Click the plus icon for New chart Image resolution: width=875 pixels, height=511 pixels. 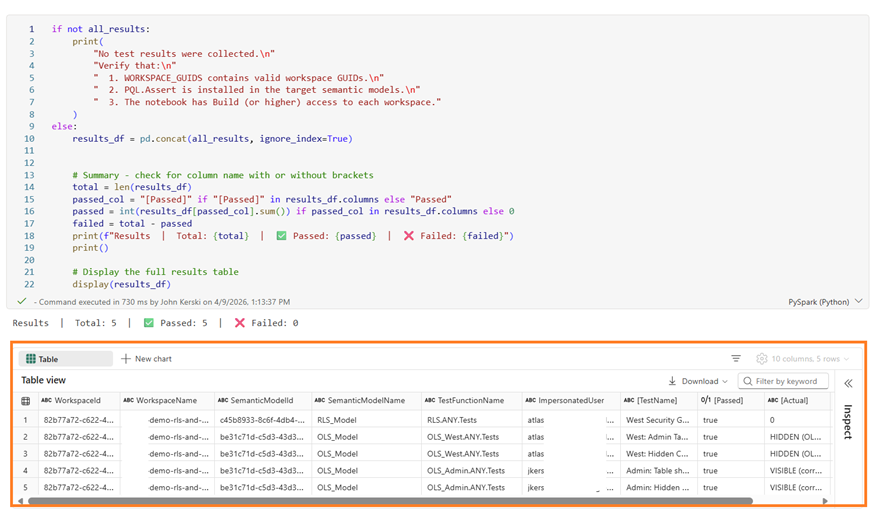pyautogui.click(x=126, y=359)
